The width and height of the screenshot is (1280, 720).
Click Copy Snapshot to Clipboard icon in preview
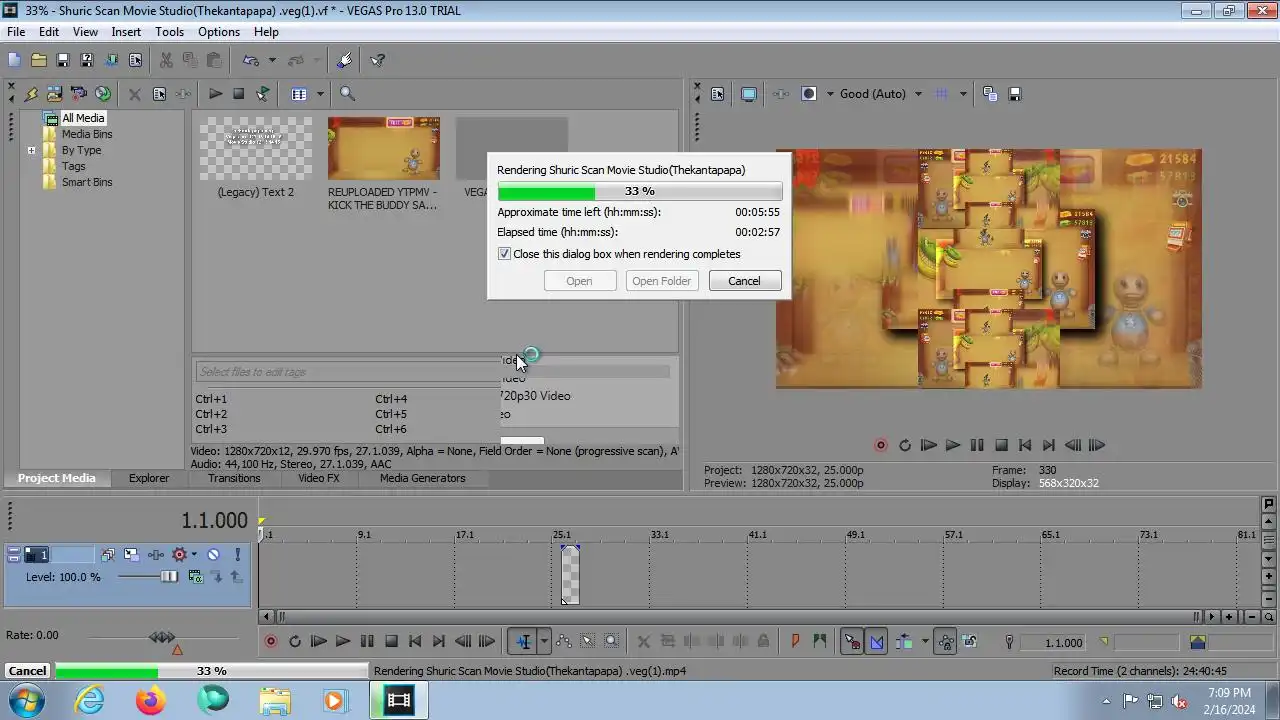990,94
